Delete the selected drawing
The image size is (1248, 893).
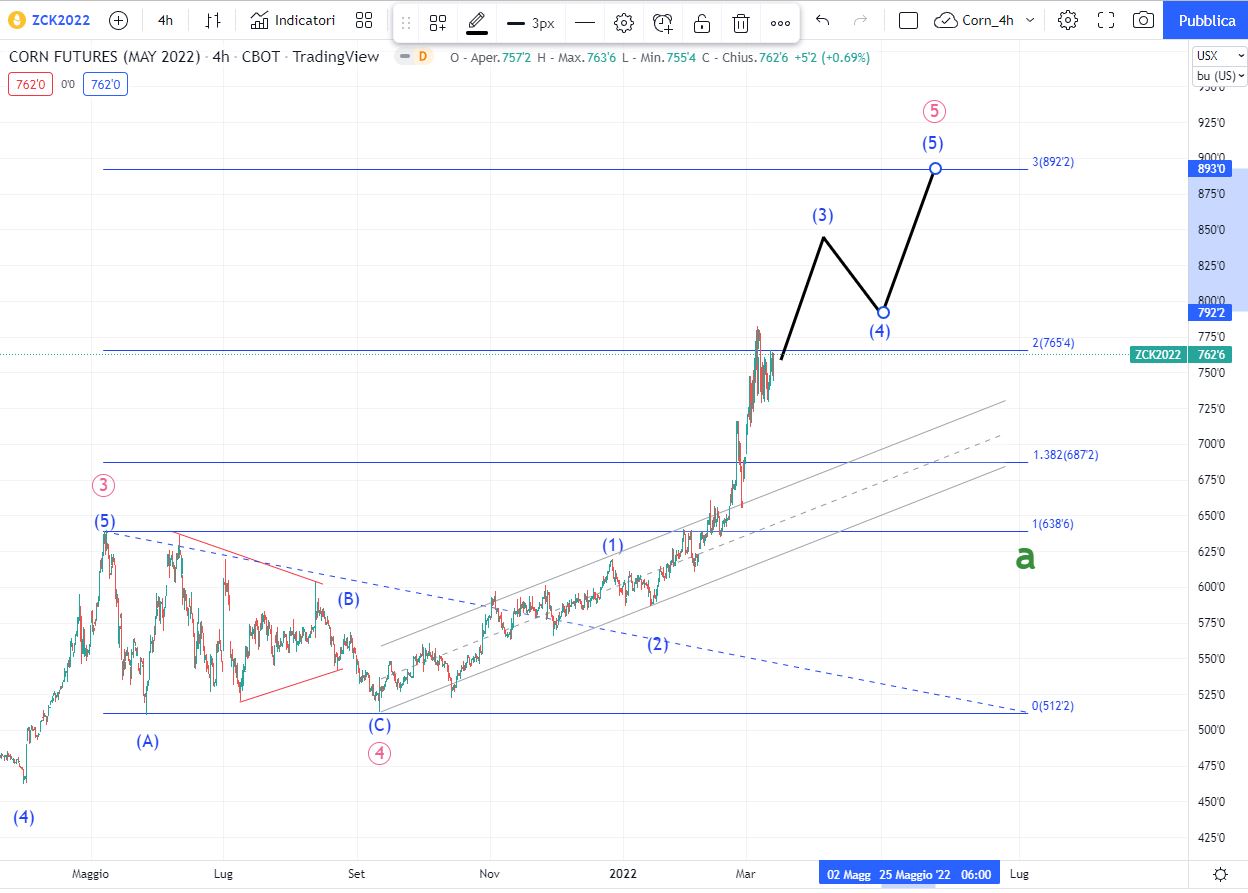[x=741, y=22]
